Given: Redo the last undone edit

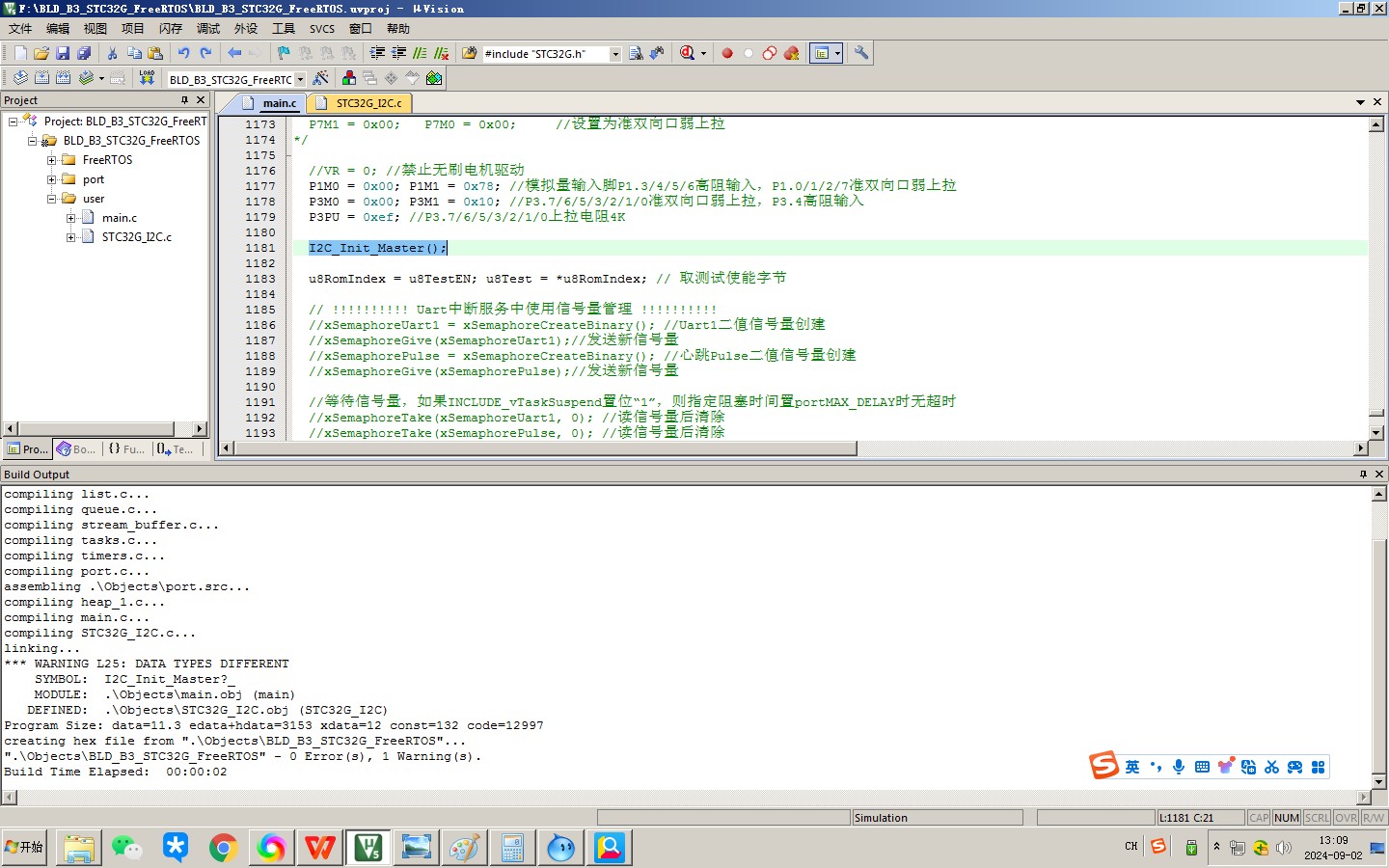Looking at the screenshot, I should [x=205, y=54].
